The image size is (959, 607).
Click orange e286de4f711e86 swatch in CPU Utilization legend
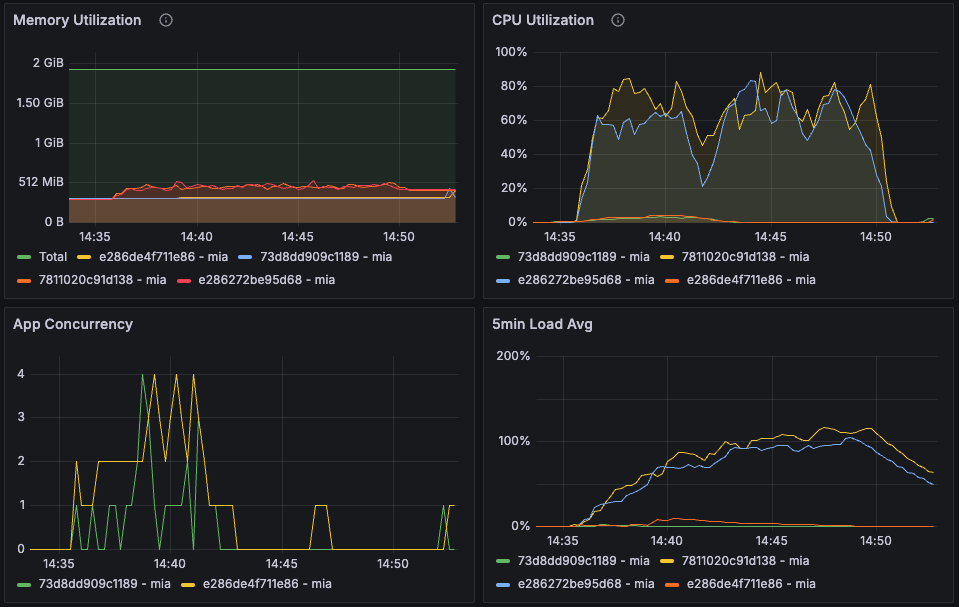point(670,280)
